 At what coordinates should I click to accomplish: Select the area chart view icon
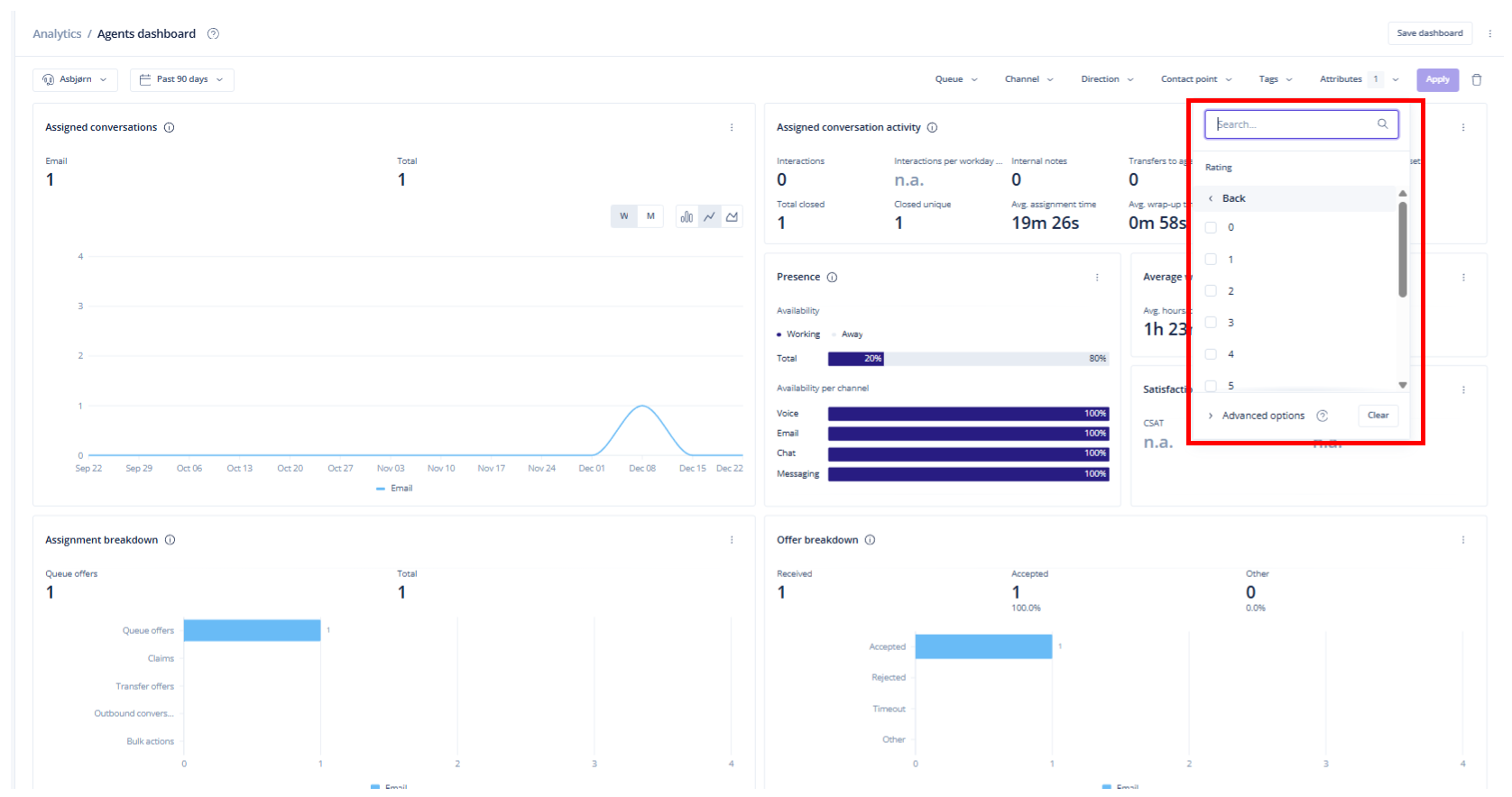732,216
